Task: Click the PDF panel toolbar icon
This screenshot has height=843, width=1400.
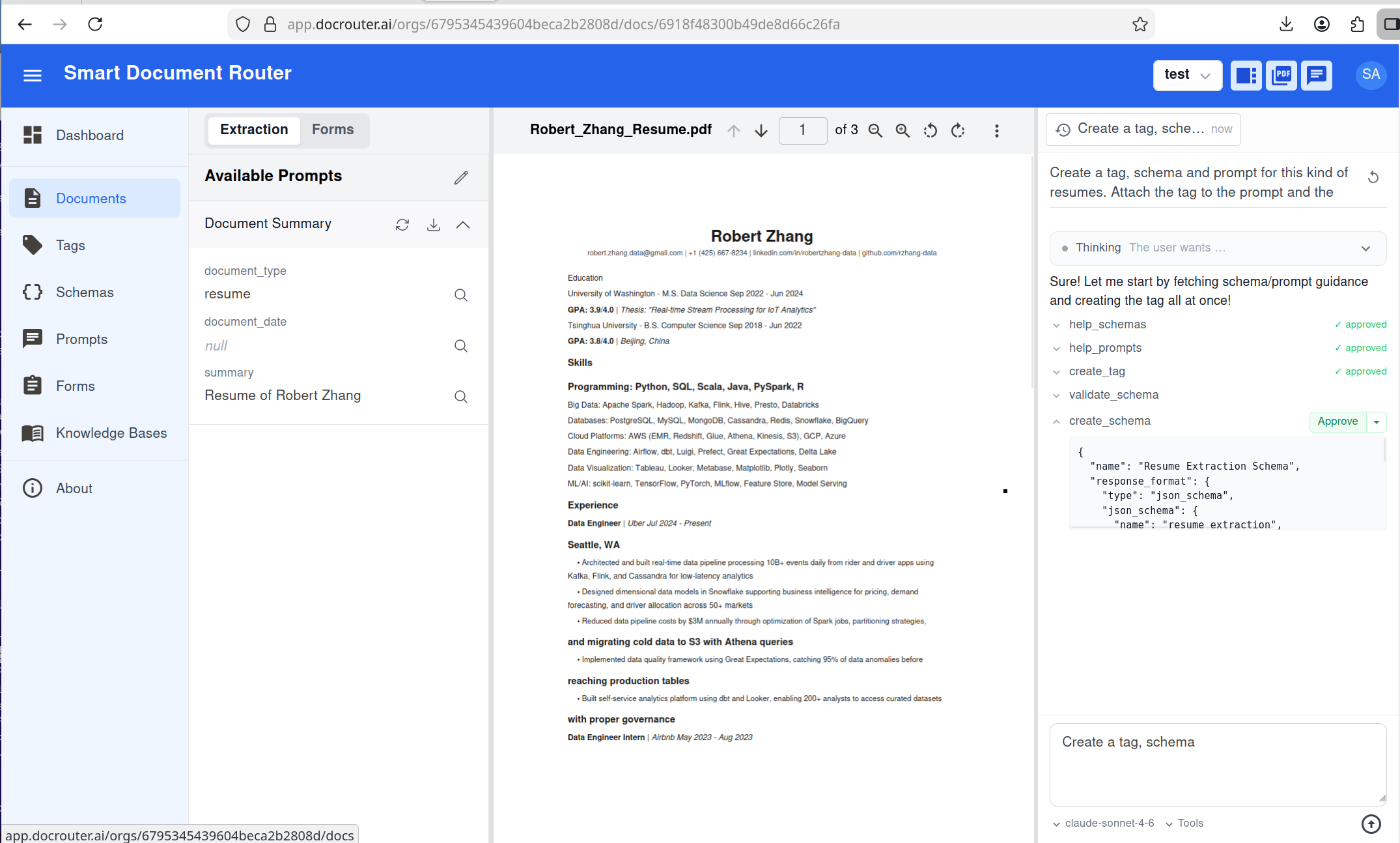Action: (1281, 76)
